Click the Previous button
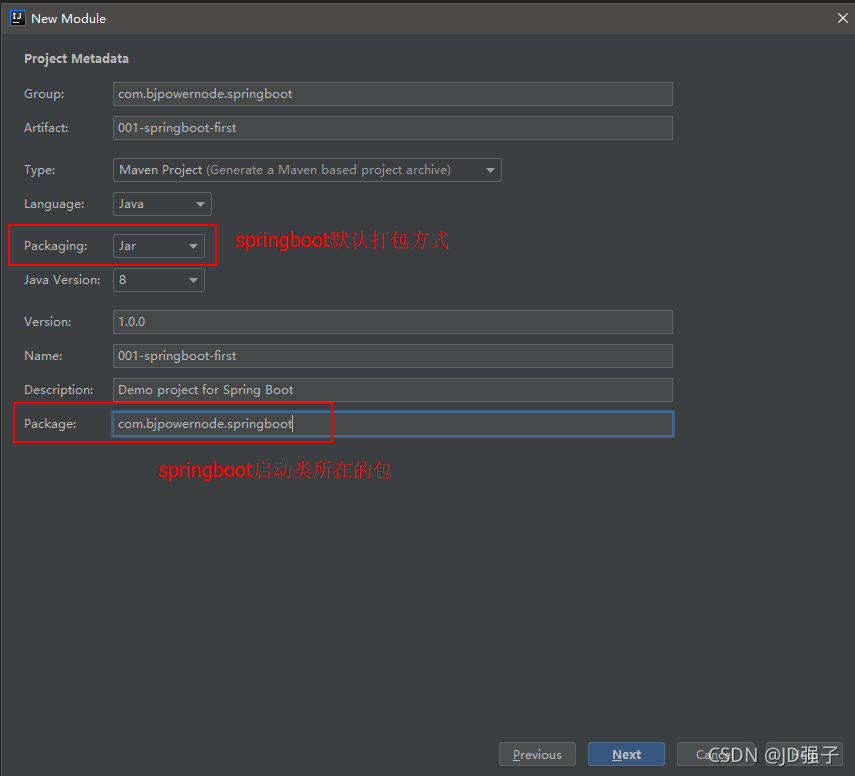The image size is (855, 776). click(537, 754)
